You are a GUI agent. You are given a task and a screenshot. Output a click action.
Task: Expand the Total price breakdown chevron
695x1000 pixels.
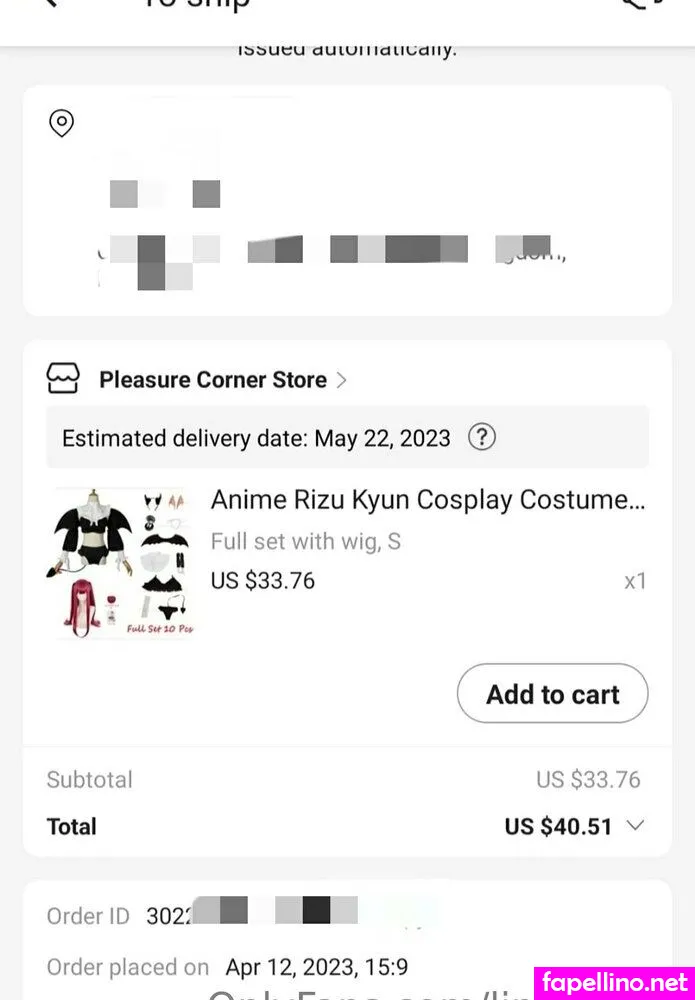point(635,826)
